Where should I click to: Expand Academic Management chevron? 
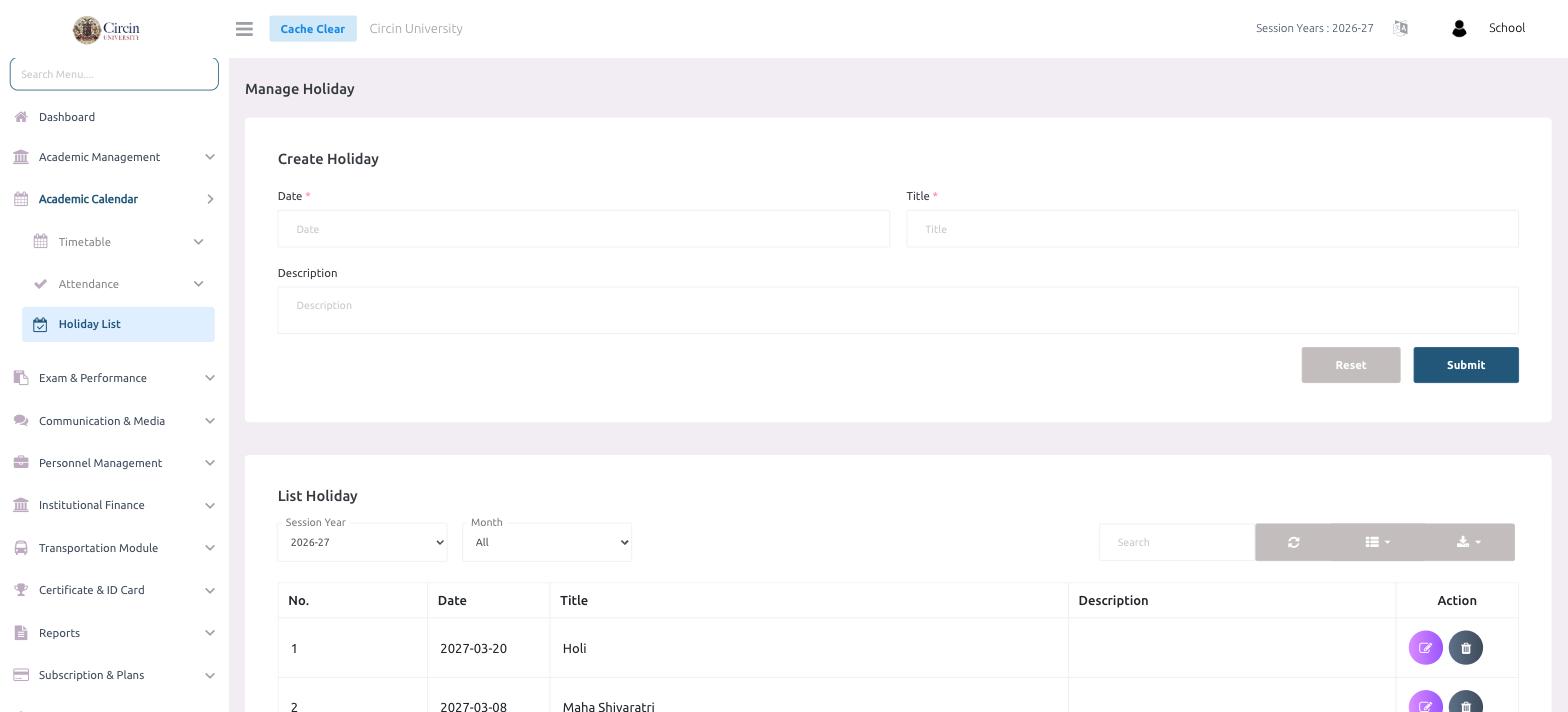(210, 157)
